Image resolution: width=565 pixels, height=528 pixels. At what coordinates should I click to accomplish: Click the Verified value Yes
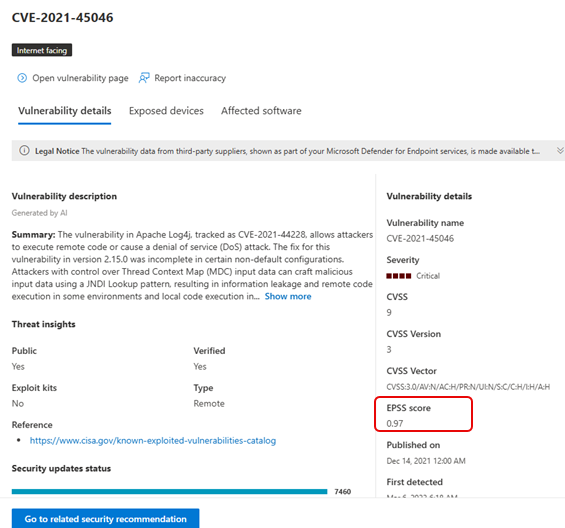pyautogui.click(x=200, y=367)
